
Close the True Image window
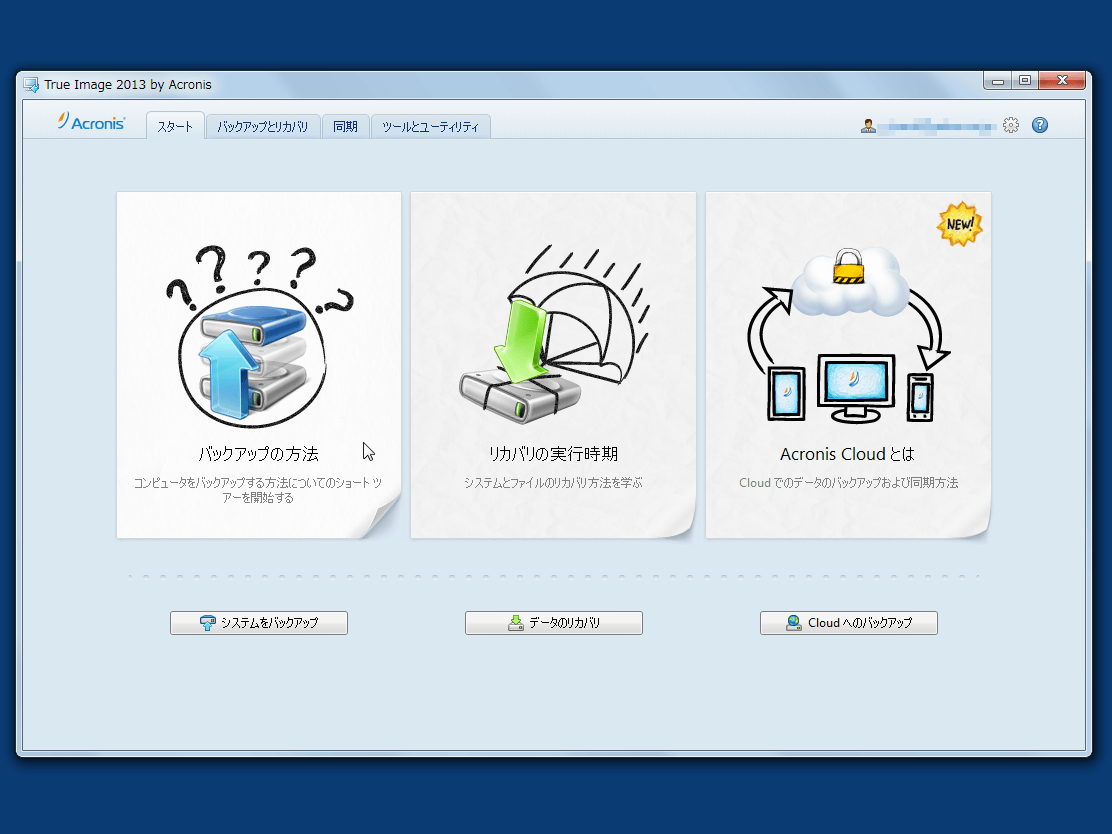(x=1062, y=81)
